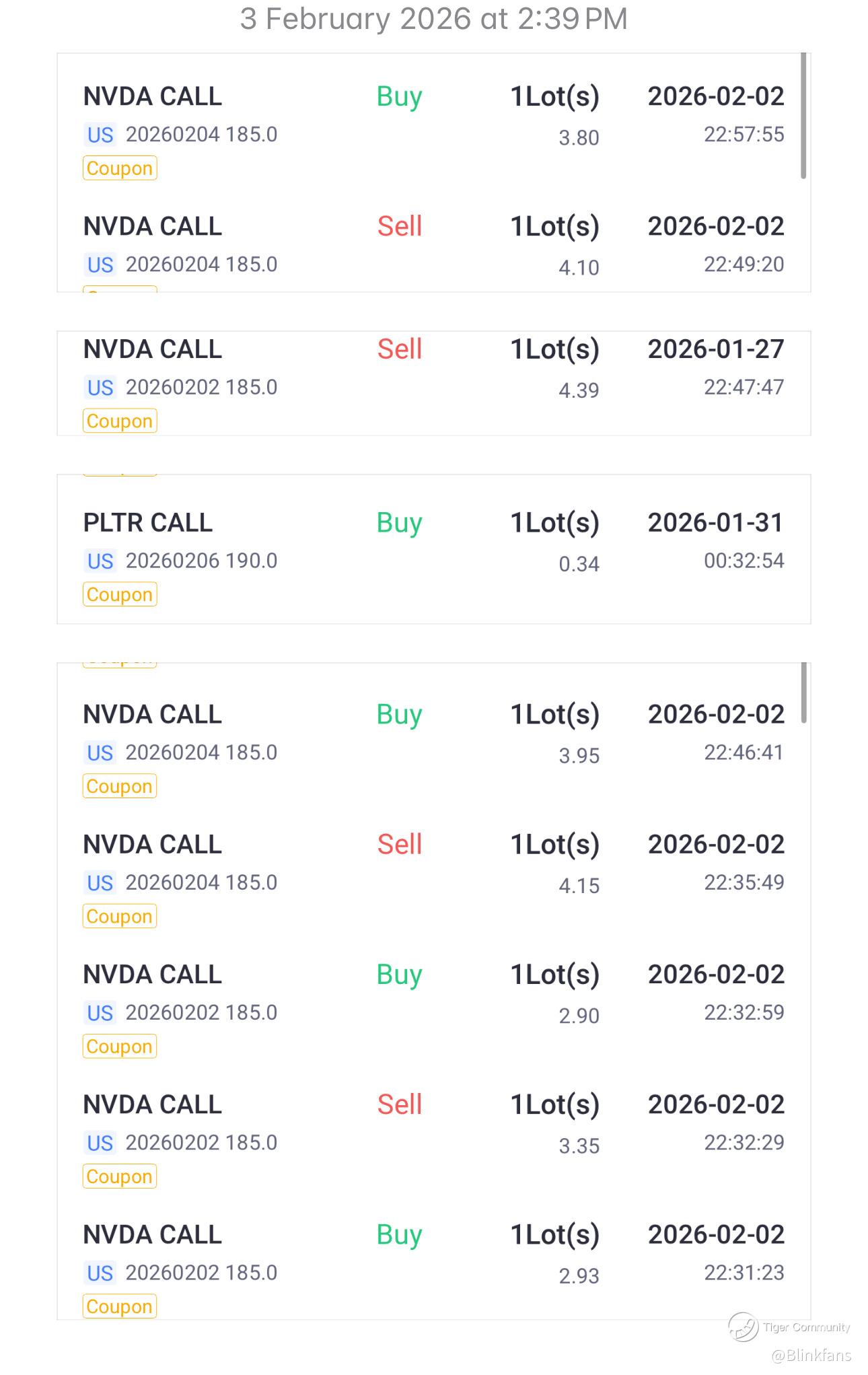Image resolution: width=868 pixels, height=1375 pixels.
Task: Click the scrollbar next to the 22:57:55 order
Action: point(803,116)
